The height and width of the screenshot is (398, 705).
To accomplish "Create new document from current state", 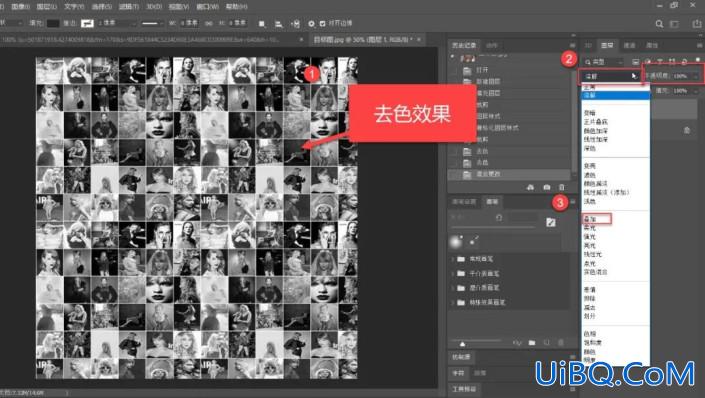I will tap(531, 187).
